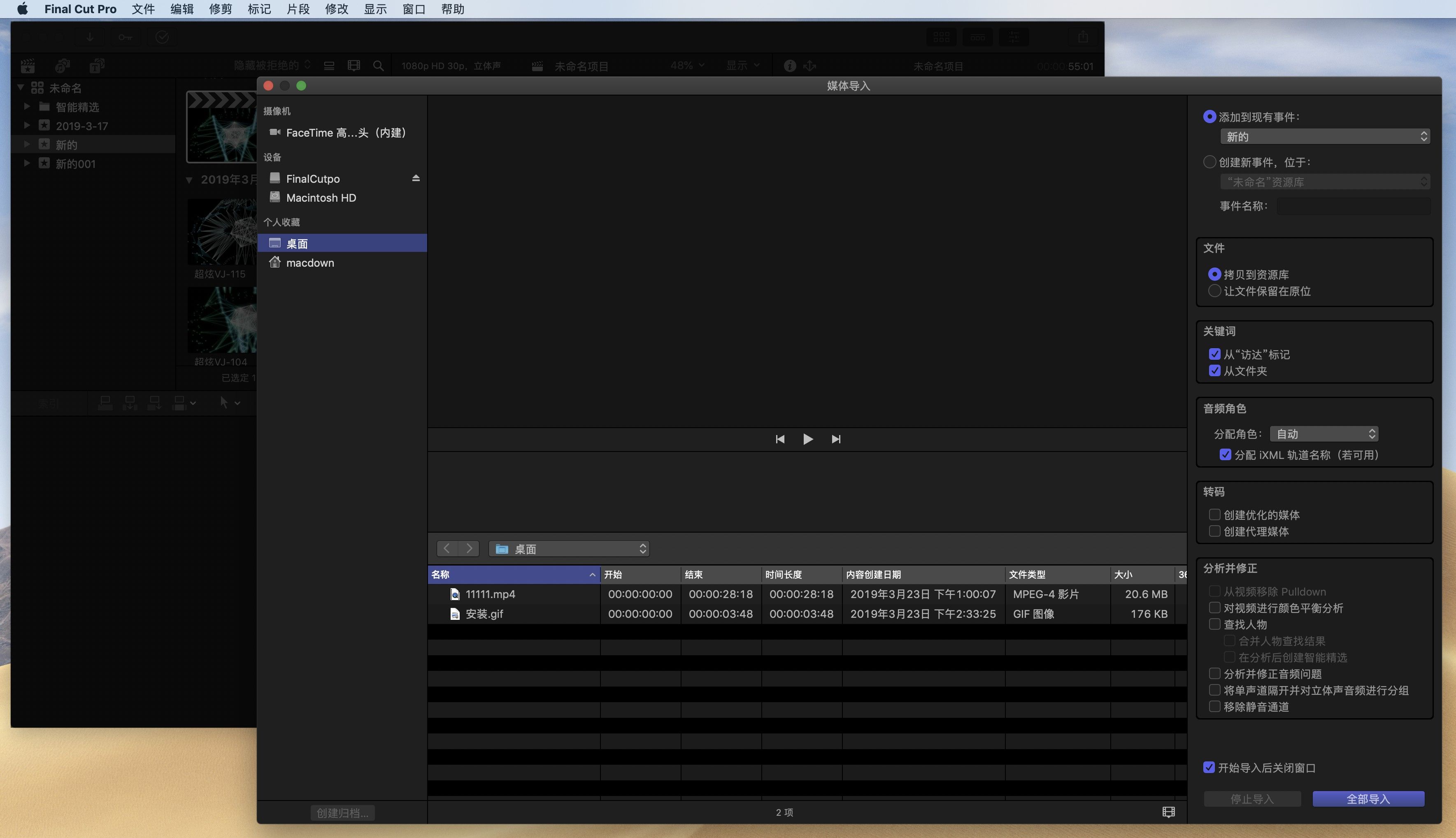Click the forward navigation arrow in file browser
Viewport: 1456px width, 838px height.
(x=469, y=549)
